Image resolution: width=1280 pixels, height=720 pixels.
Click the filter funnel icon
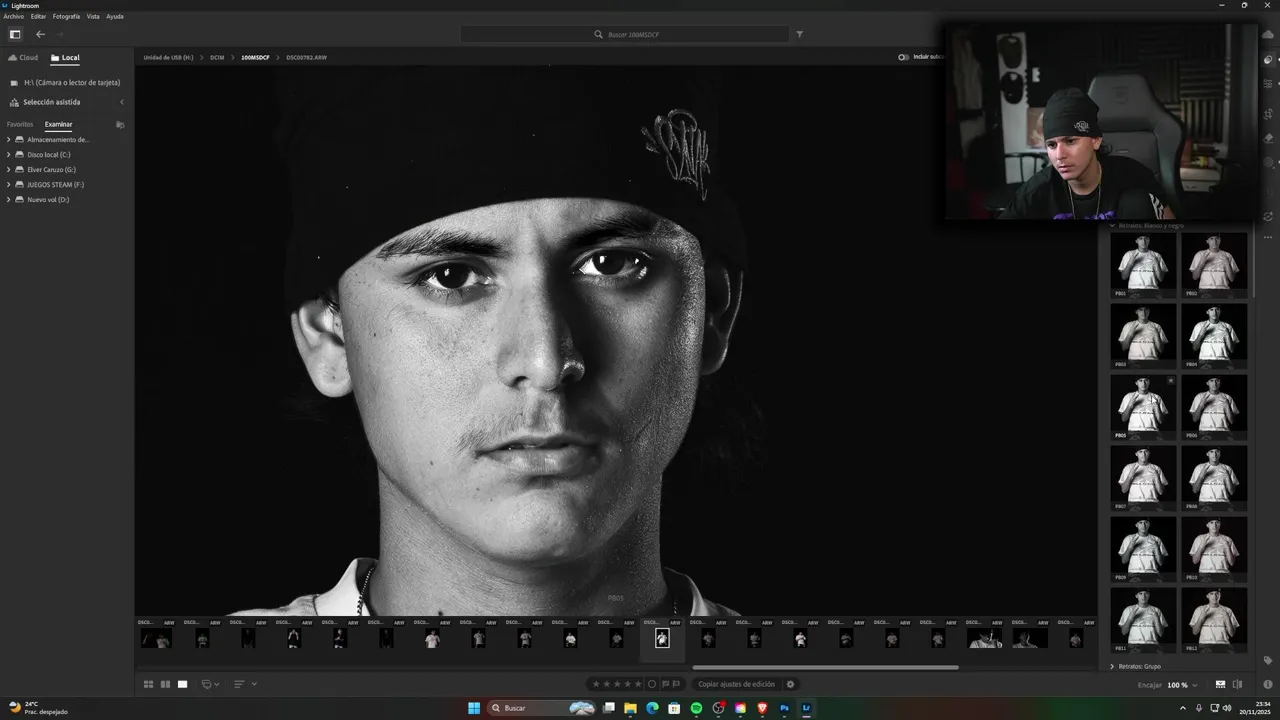click(x=799, y=34)
